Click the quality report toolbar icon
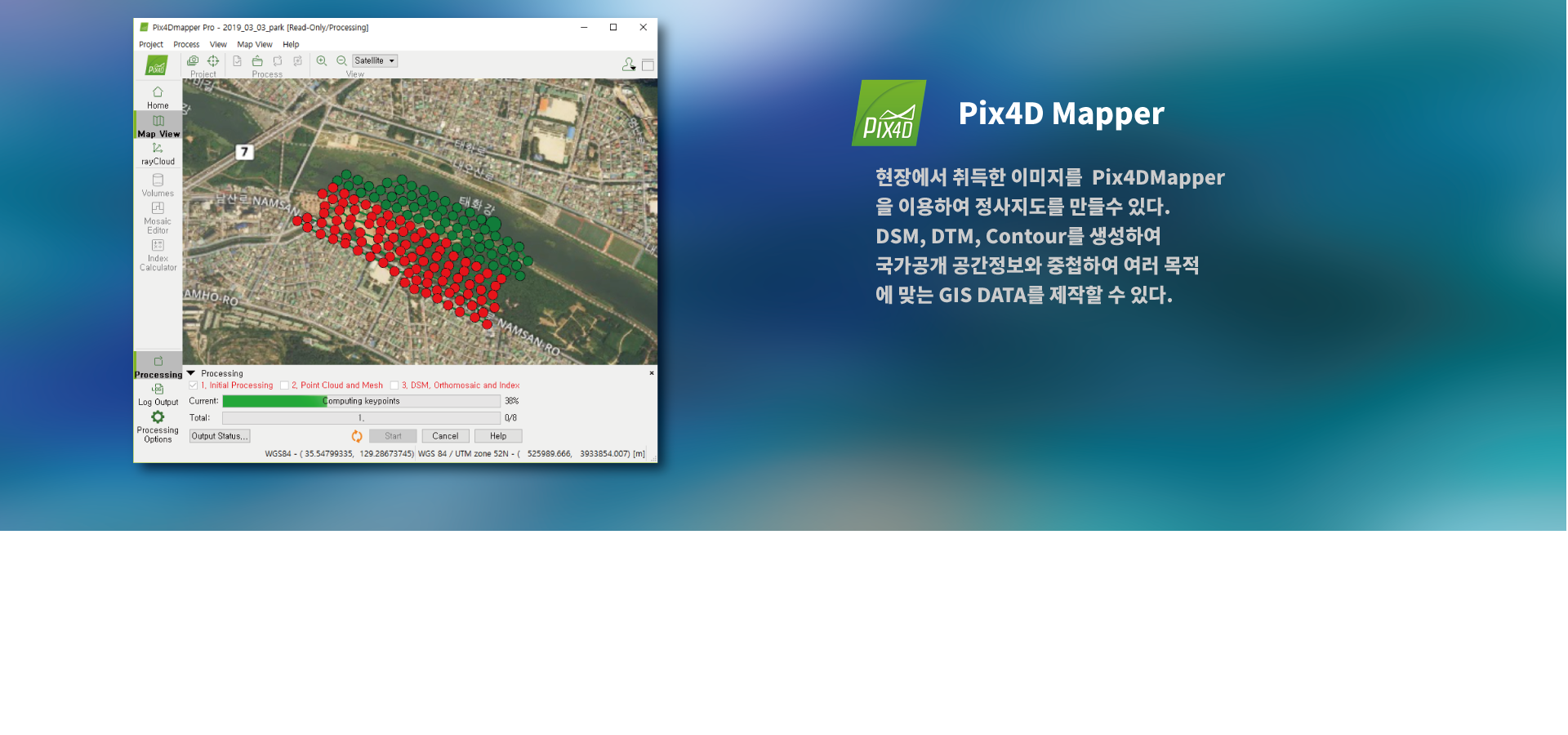The height and width of the screenshot is (735, 1568). 237,61
